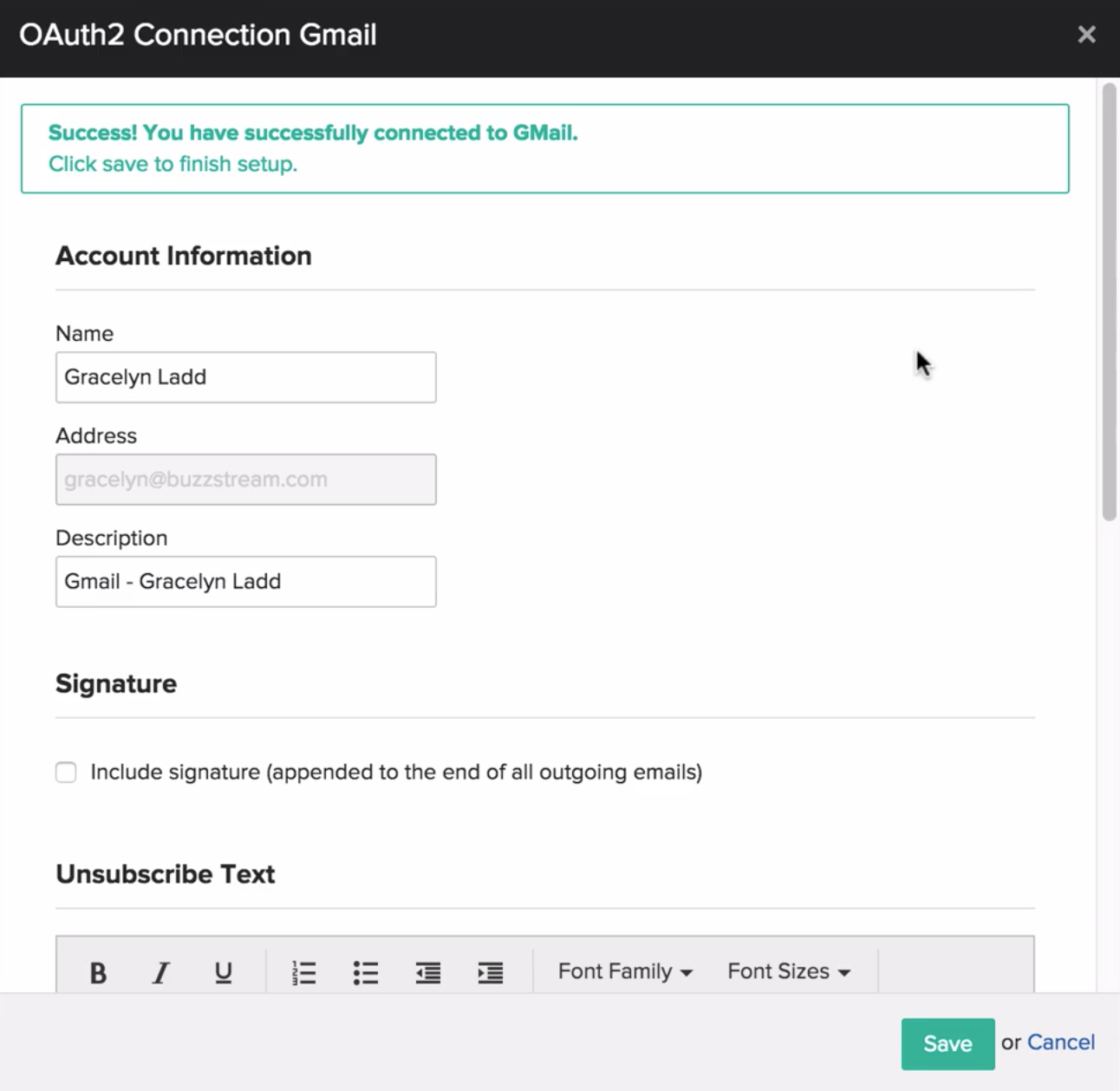
Task: Grab the dialog's vertical scrollbar thumb
Action: coord(1109,302)
